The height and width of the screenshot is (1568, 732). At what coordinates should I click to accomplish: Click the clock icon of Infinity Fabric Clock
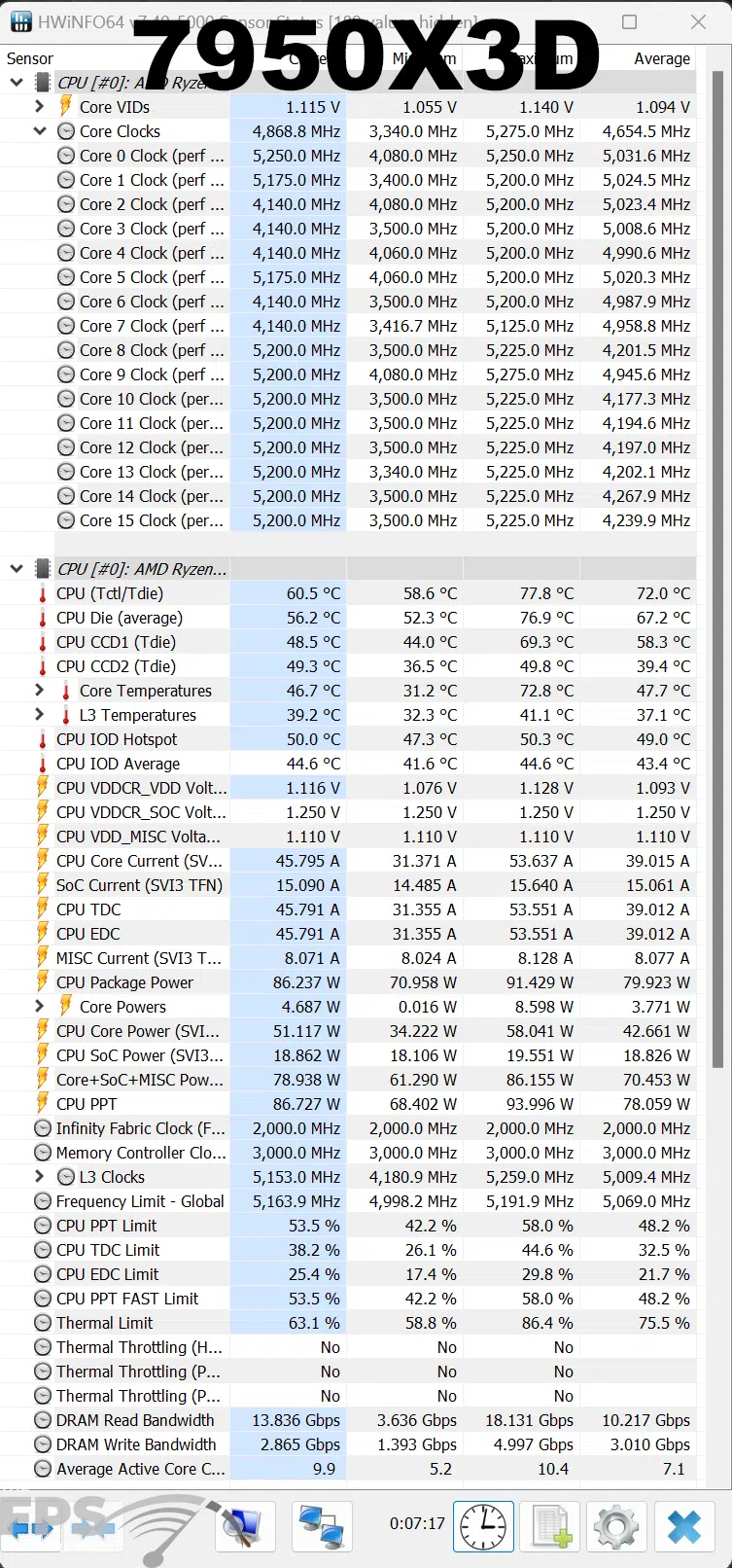[43, 1128]
